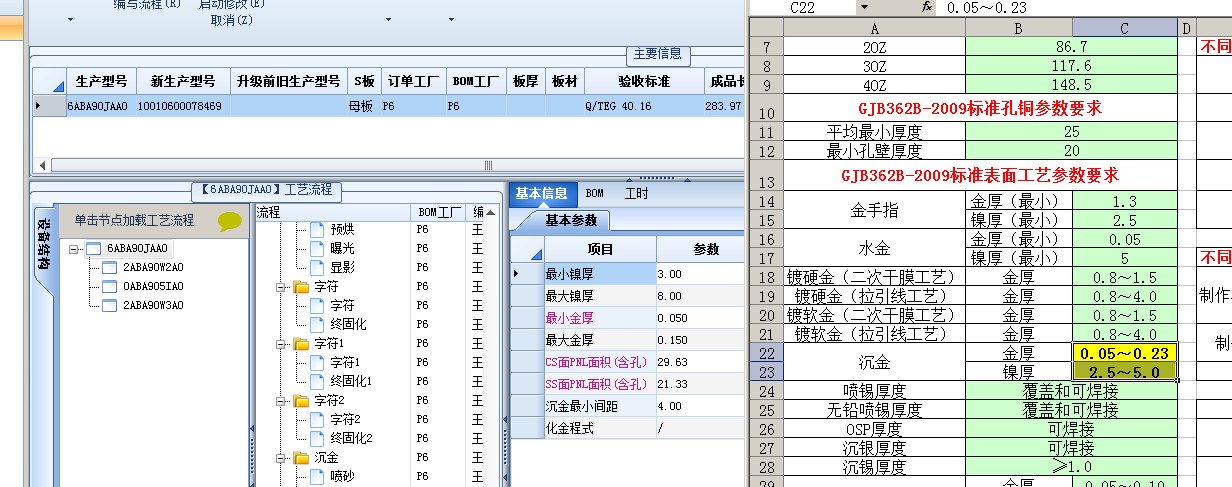Screen dimensions: 1232x487
Task: Click the 字符1 folder icon
Action: (x=302, y=344)
